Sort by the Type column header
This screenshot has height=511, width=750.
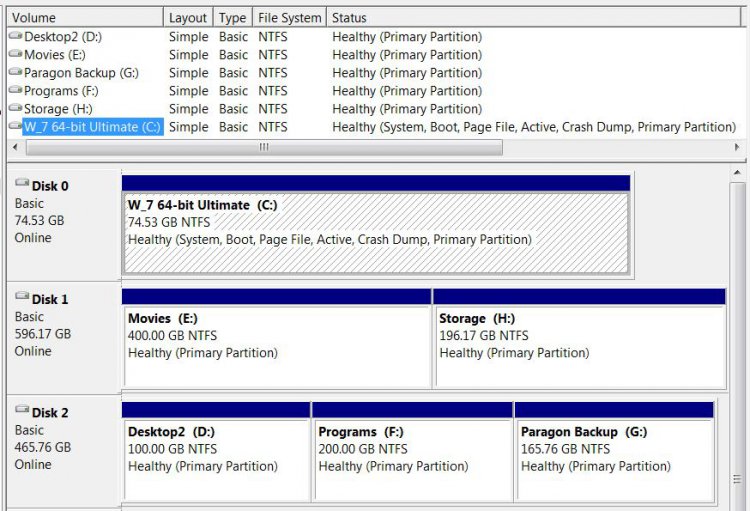tap(232, 18)
